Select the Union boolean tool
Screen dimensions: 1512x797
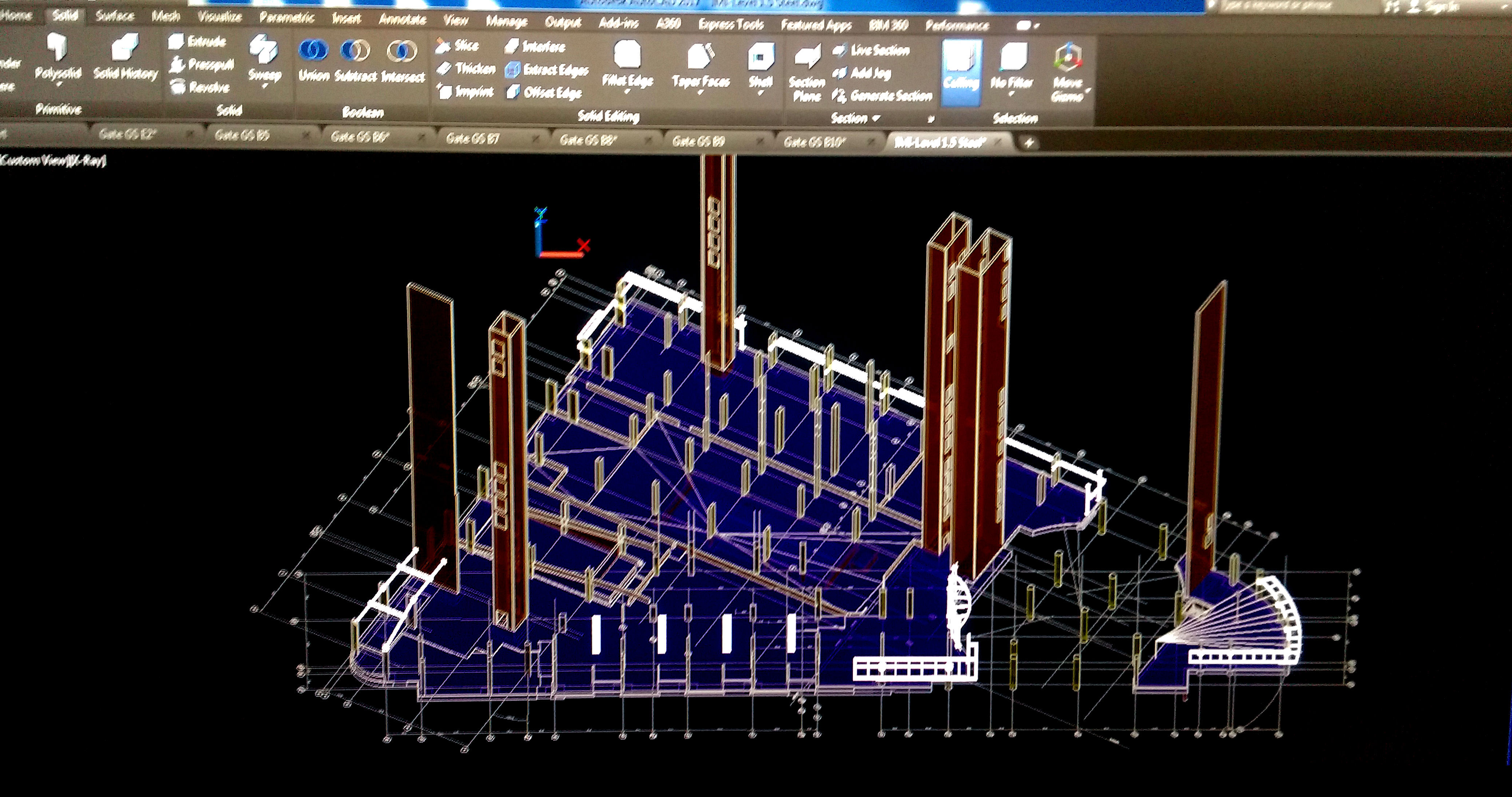(x=313, y=60)
